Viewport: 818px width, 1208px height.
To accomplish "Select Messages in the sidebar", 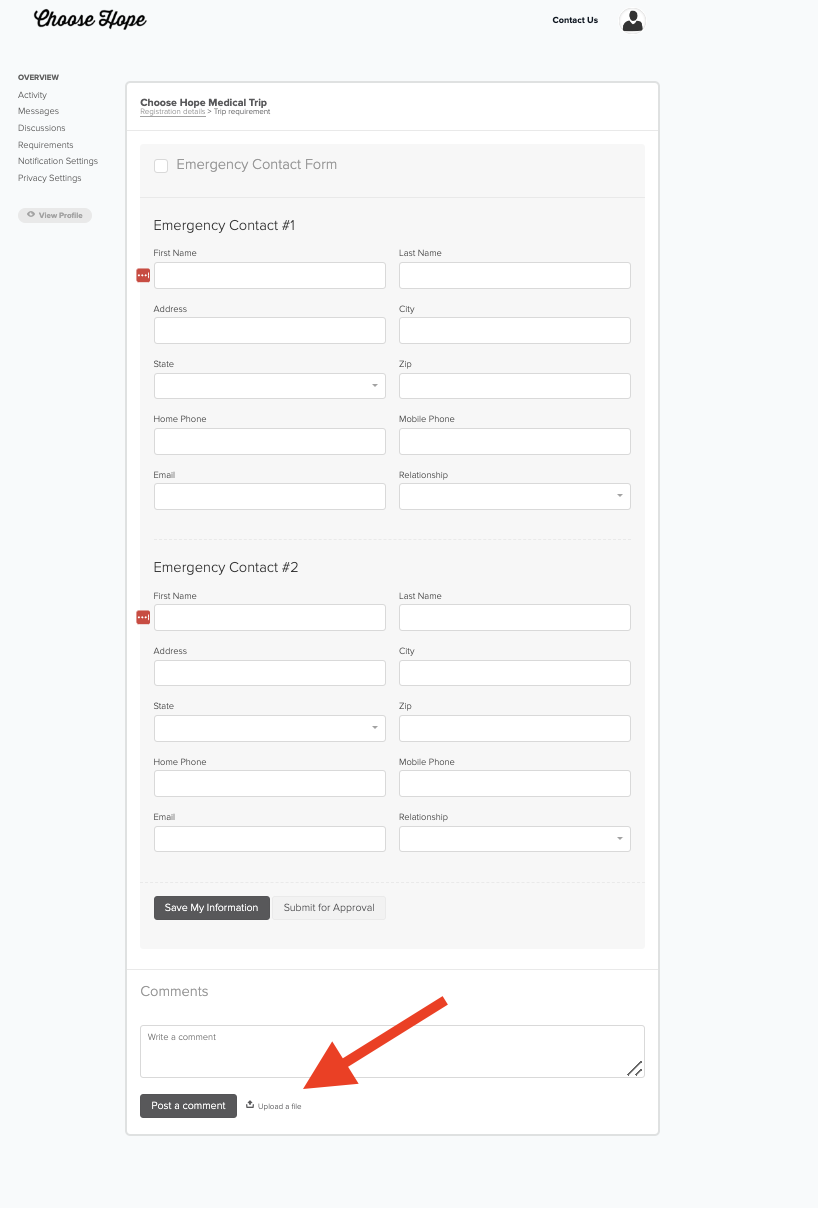I will (x=38, y=111).
